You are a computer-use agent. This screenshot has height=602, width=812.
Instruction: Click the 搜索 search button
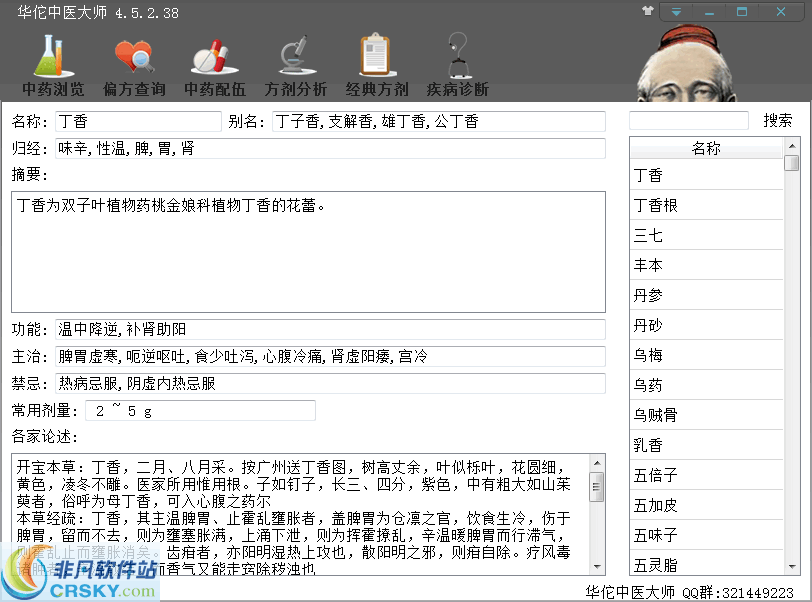[779, 120]
